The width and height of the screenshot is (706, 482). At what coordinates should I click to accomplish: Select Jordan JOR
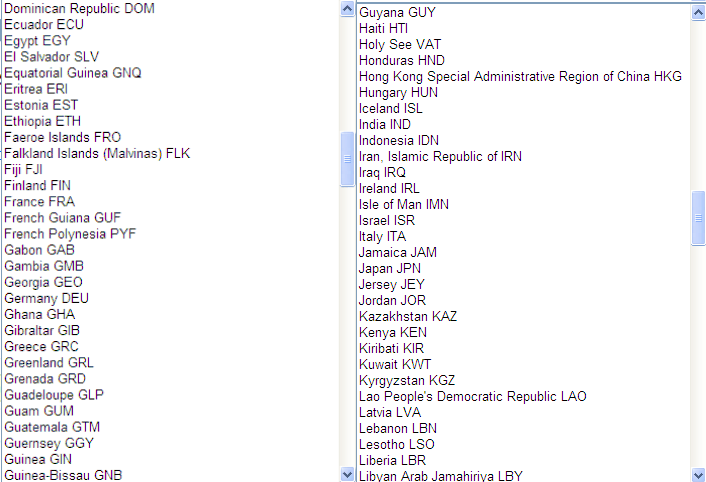[392, 300]
